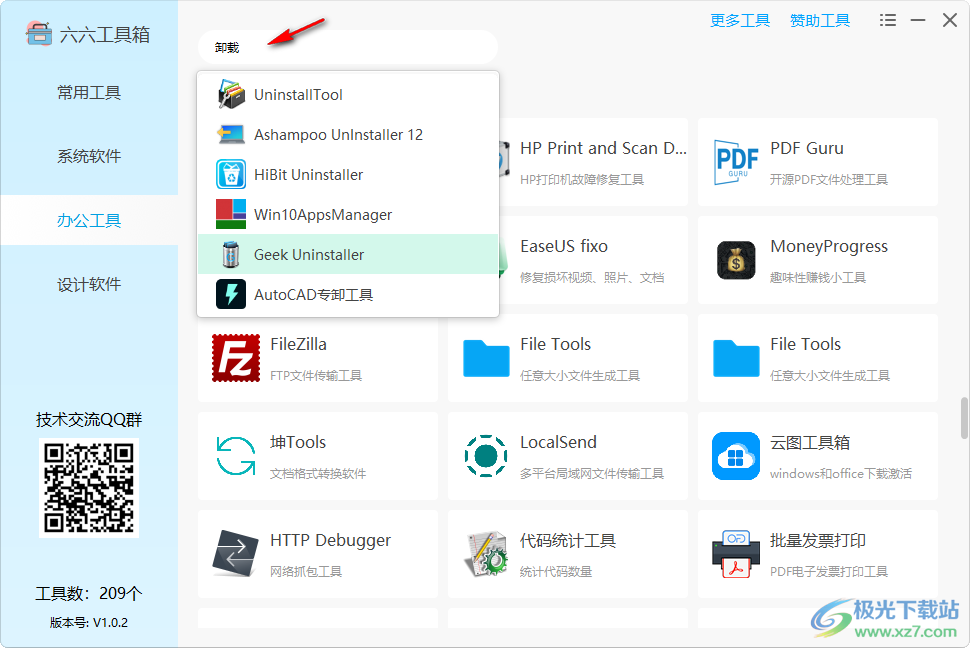Viewport: 970px width, 648px height.
Task: Select Win10AppsManager in the dropdown
Action: [x=348, y=214]
